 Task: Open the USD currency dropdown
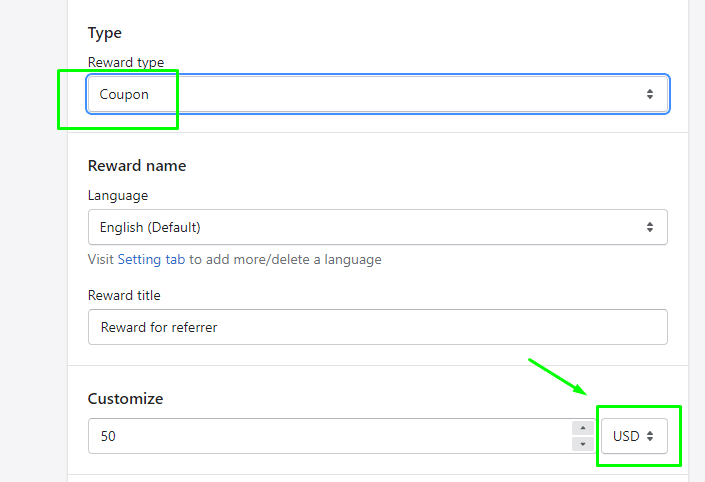pos(634,436)
